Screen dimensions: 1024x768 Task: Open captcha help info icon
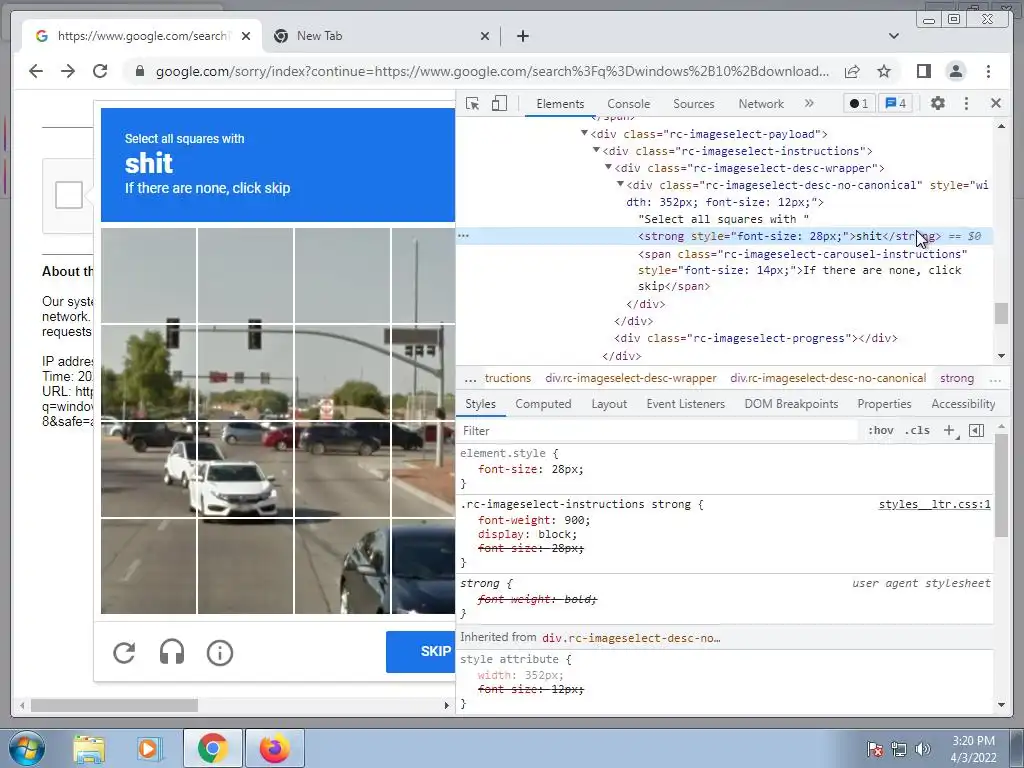pyautogui.click(x=219, y=652)
